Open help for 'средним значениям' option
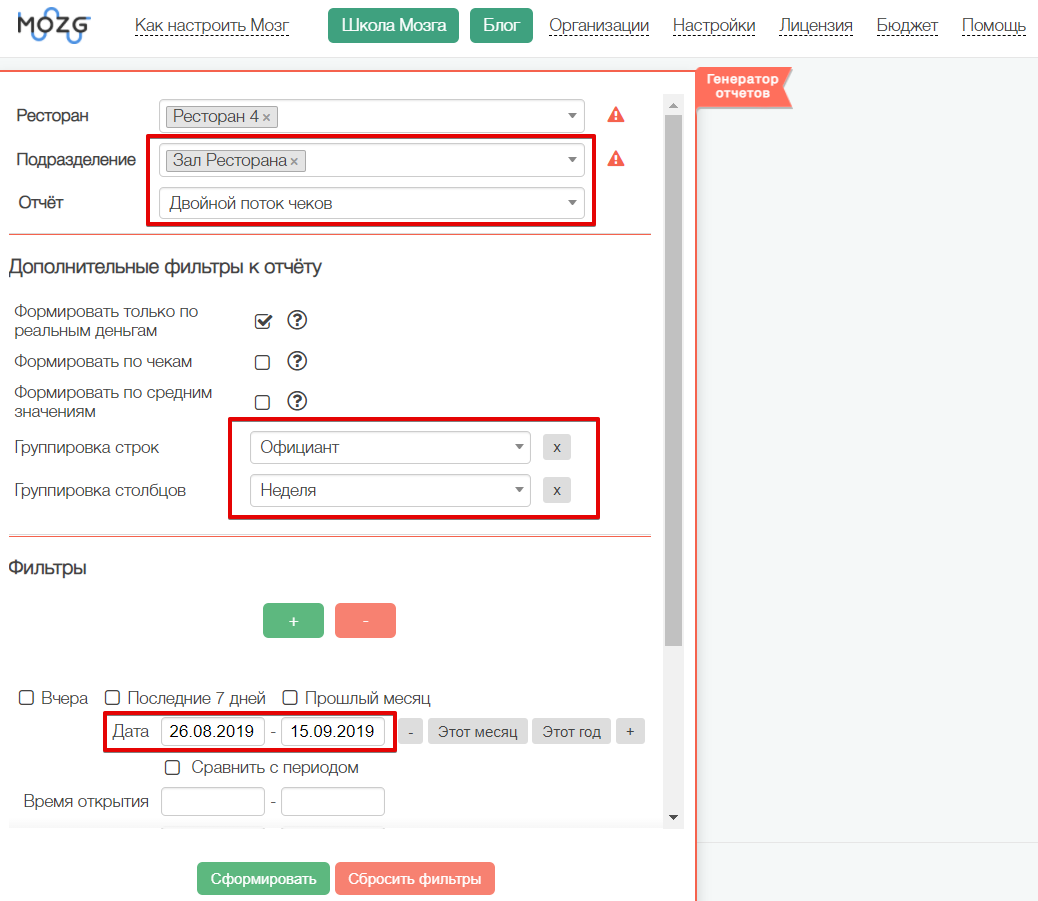This screenshot has width=1038, height=901. click(297, 401)
